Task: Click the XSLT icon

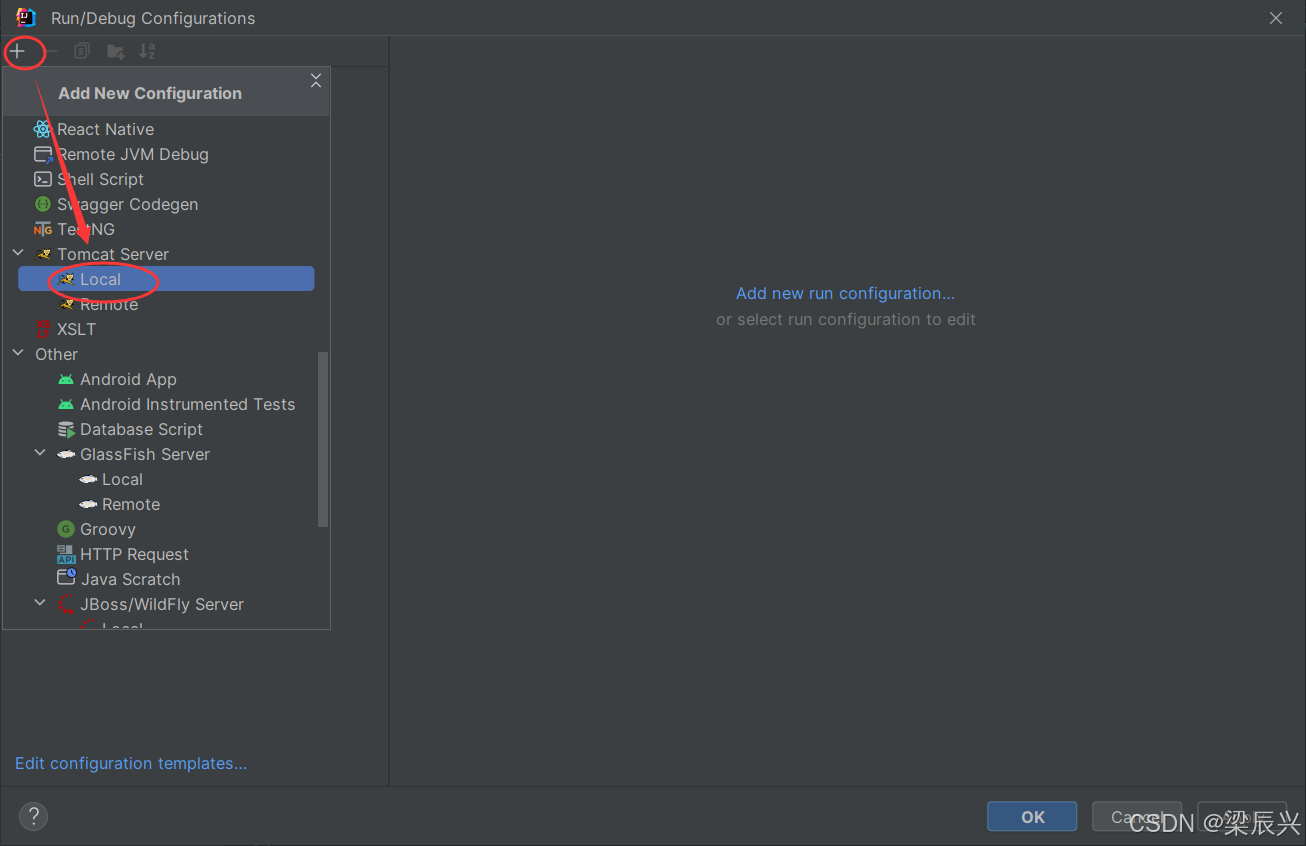Action: [x=42, y=329]
